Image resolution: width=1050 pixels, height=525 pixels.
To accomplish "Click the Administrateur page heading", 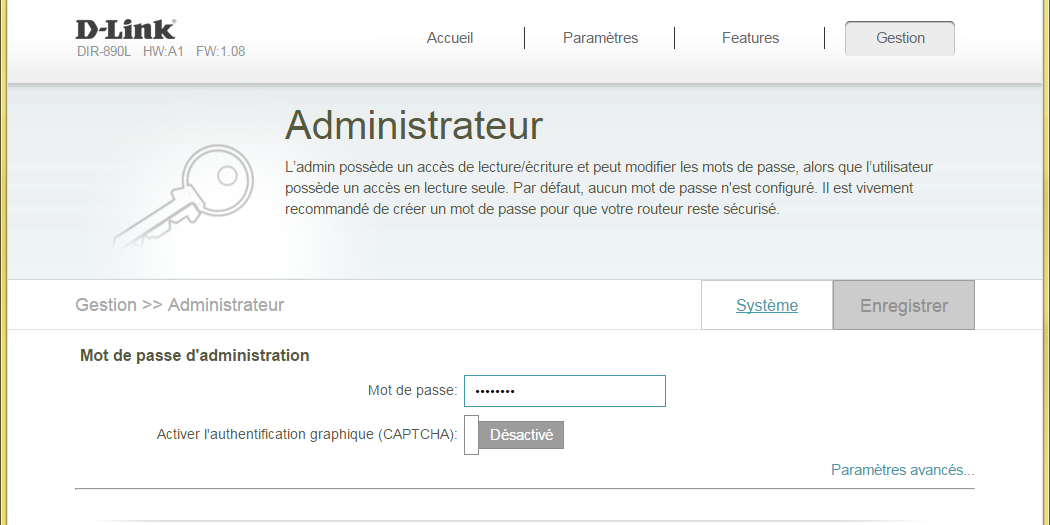I will [414, 126].
